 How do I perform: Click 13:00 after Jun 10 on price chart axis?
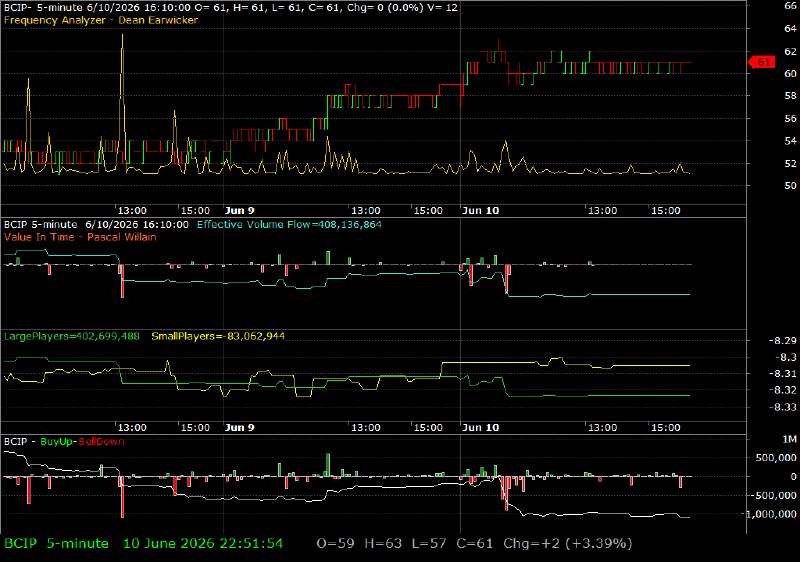click(x=603, y=211)
